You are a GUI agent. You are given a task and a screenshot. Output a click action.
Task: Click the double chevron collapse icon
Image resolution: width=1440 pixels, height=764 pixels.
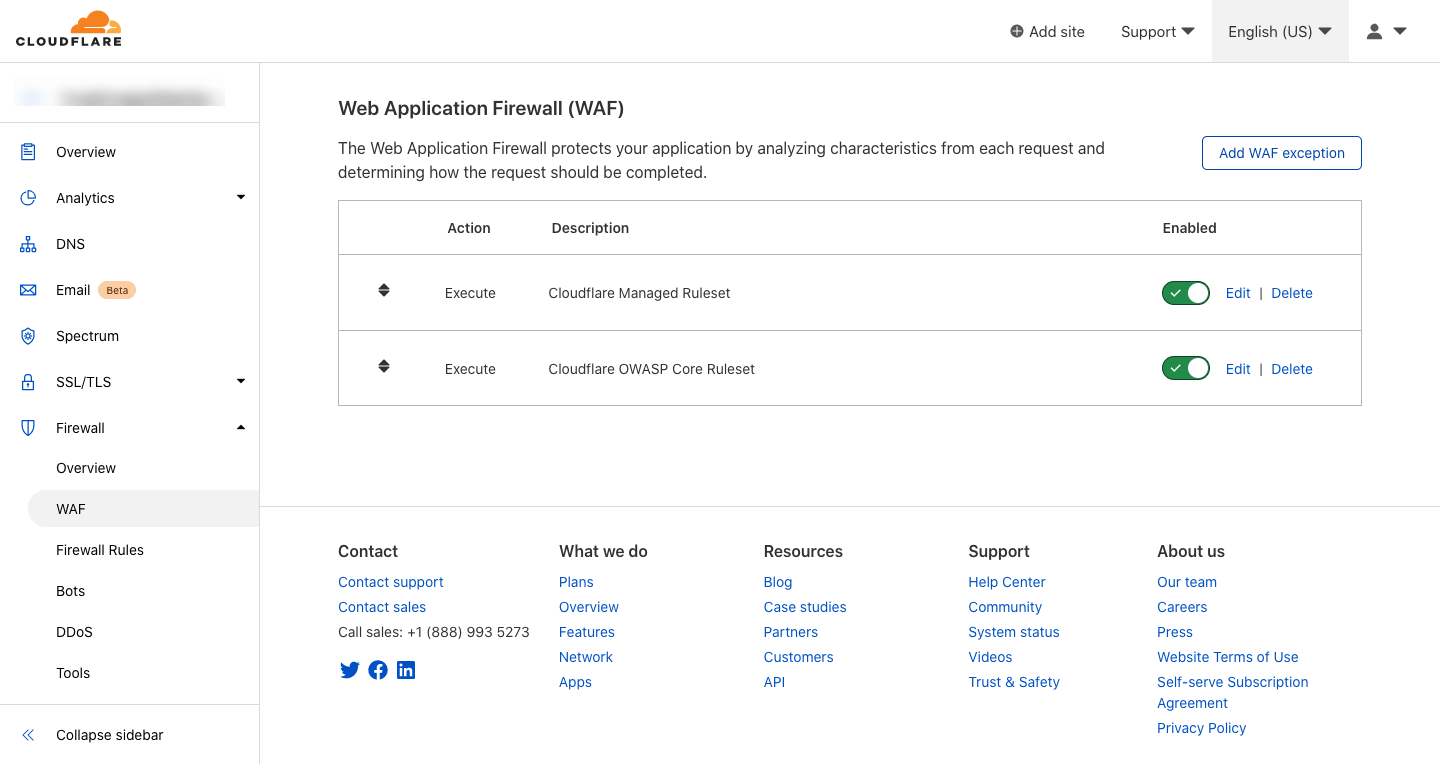point(28,735)
